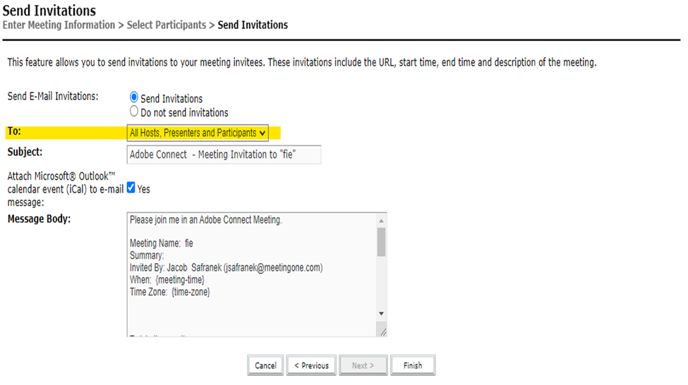
Task: Select the Send Invitations radio button
Action: click(x=134, y=97)
